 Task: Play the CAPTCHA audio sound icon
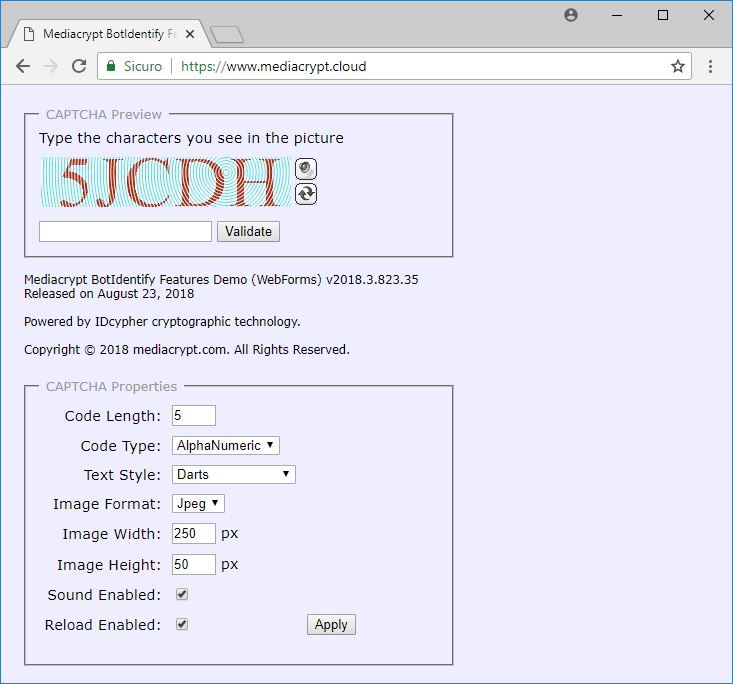coord(306,169)
